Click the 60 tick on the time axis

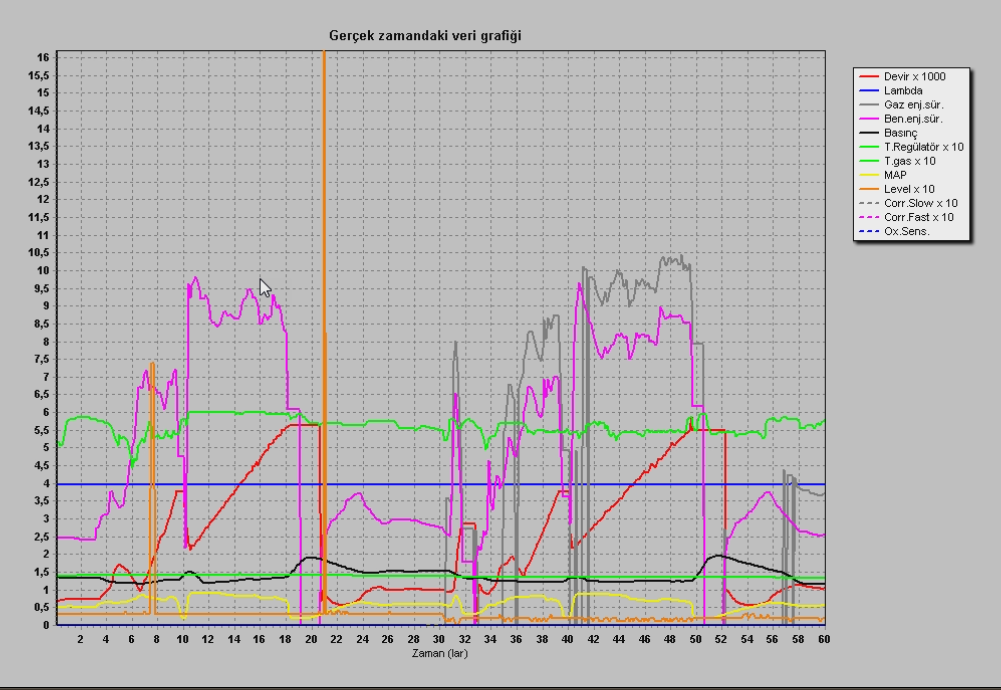(823, 638)
